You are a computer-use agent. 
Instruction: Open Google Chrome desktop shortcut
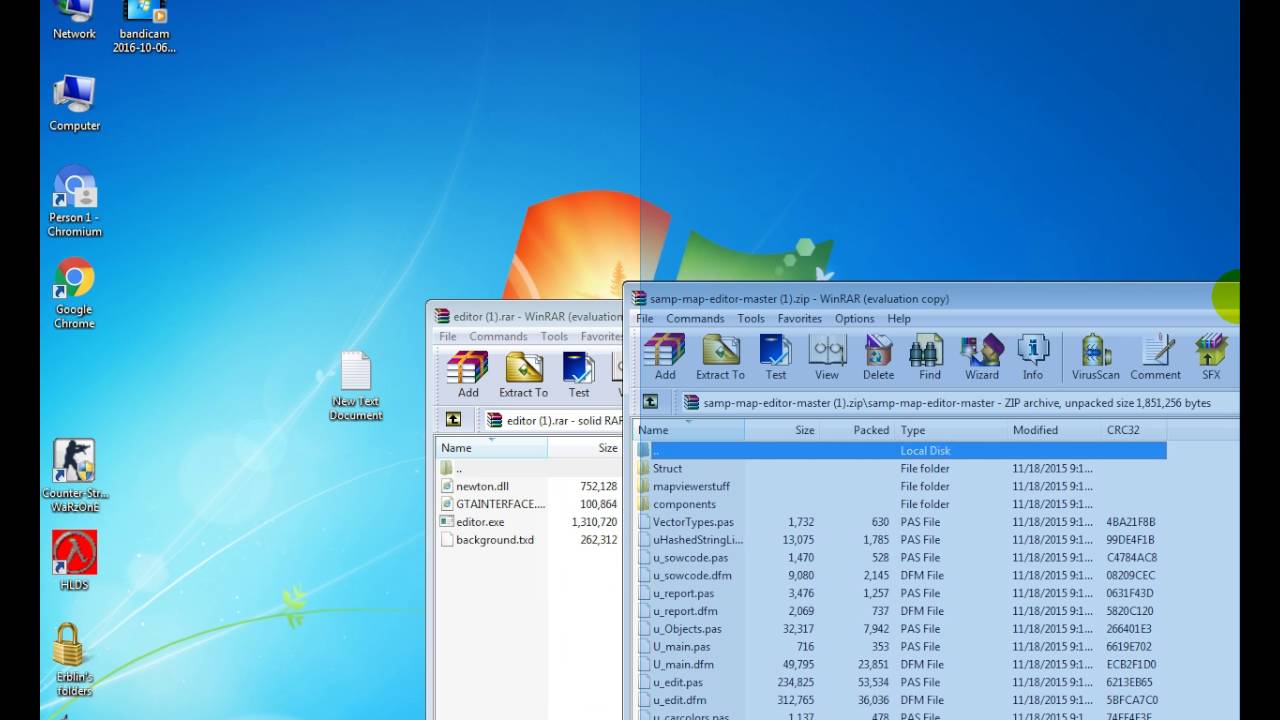pos(74,293)
